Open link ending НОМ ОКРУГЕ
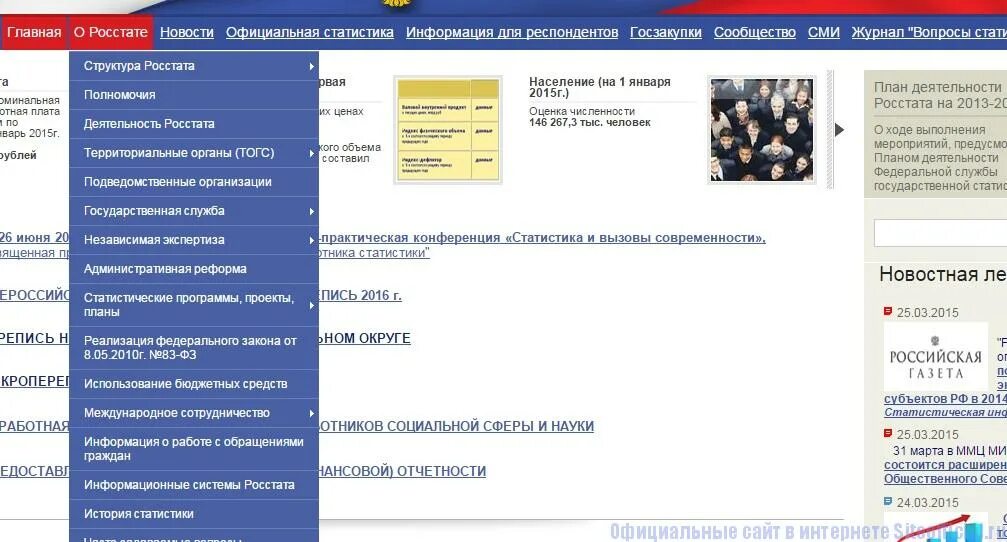The width and height of the screenshot is (1007, 542). tap(365, 338)
